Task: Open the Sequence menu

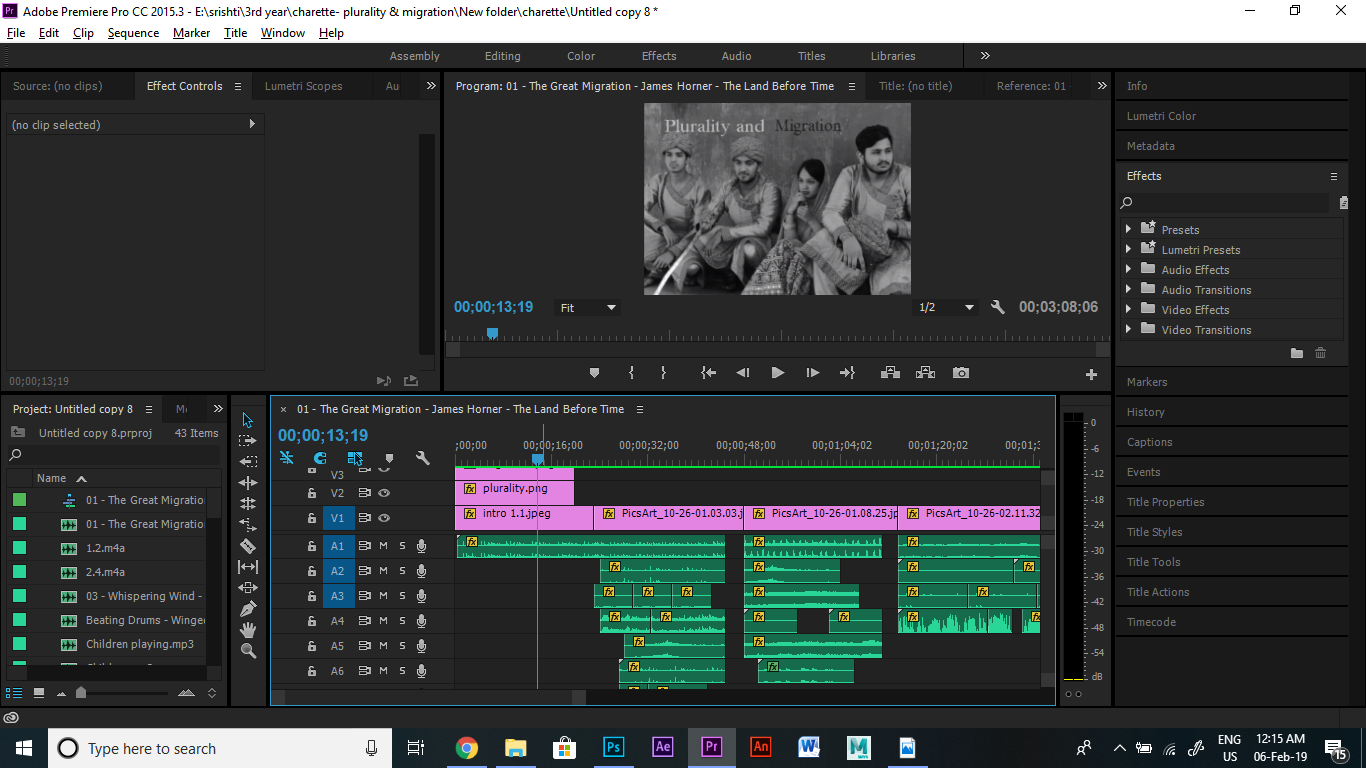Action: point(133,33)
